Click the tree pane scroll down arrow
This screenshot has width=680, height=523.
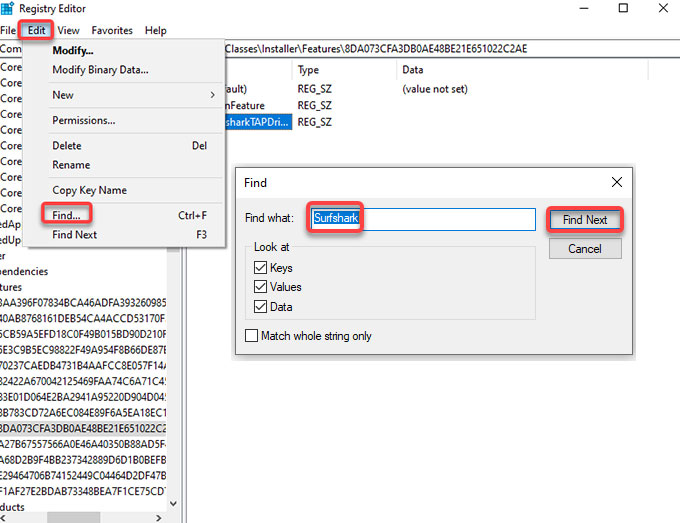coord(173,503)
